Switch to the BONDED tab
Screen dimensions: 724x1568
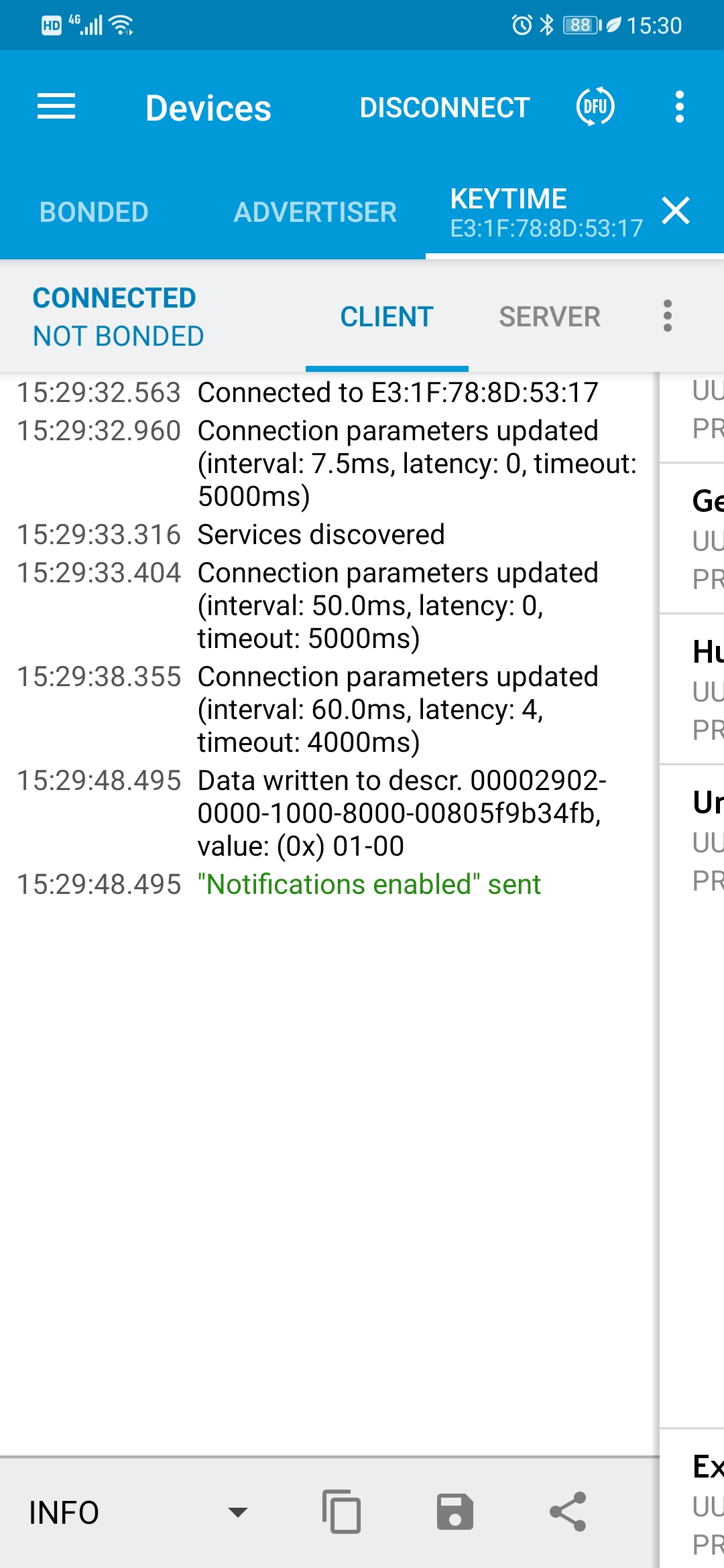click(x=94, y=212)
